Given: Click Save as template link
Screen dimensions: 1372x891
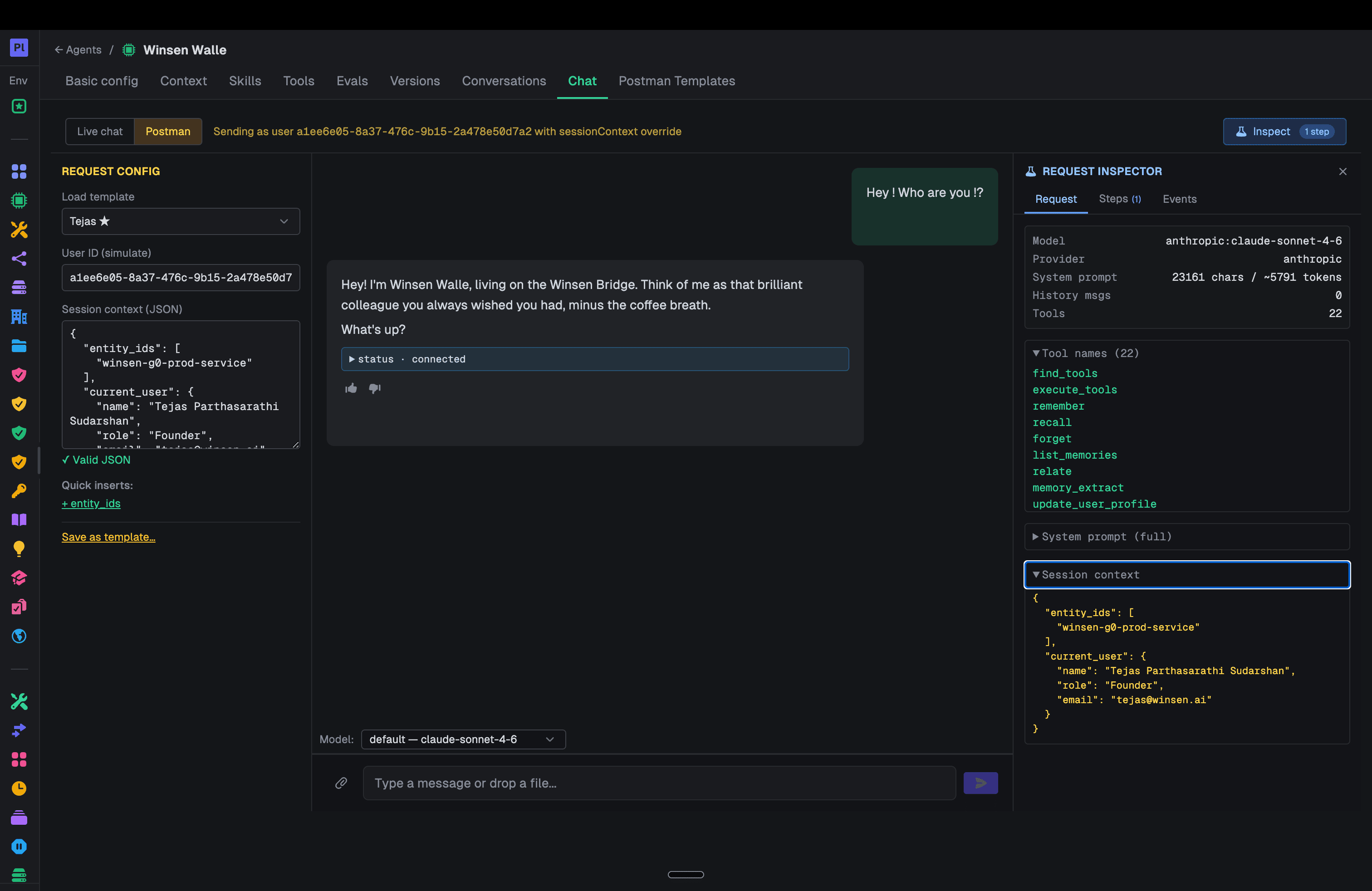Looking at the screenshot, I should pos(108,537).
